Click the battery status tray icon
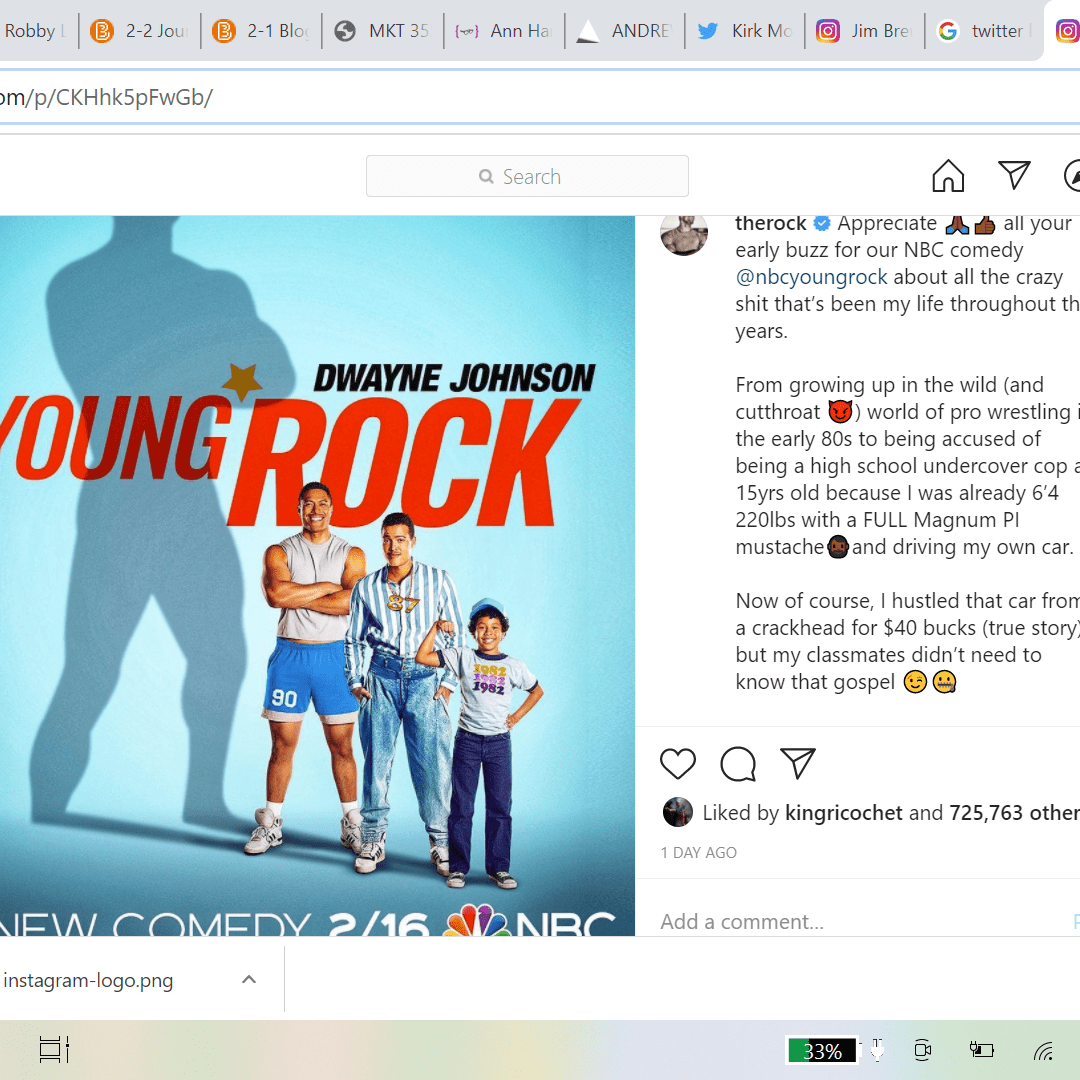The width and height of the screenshot is (1080, 1080). (981, 1049)
